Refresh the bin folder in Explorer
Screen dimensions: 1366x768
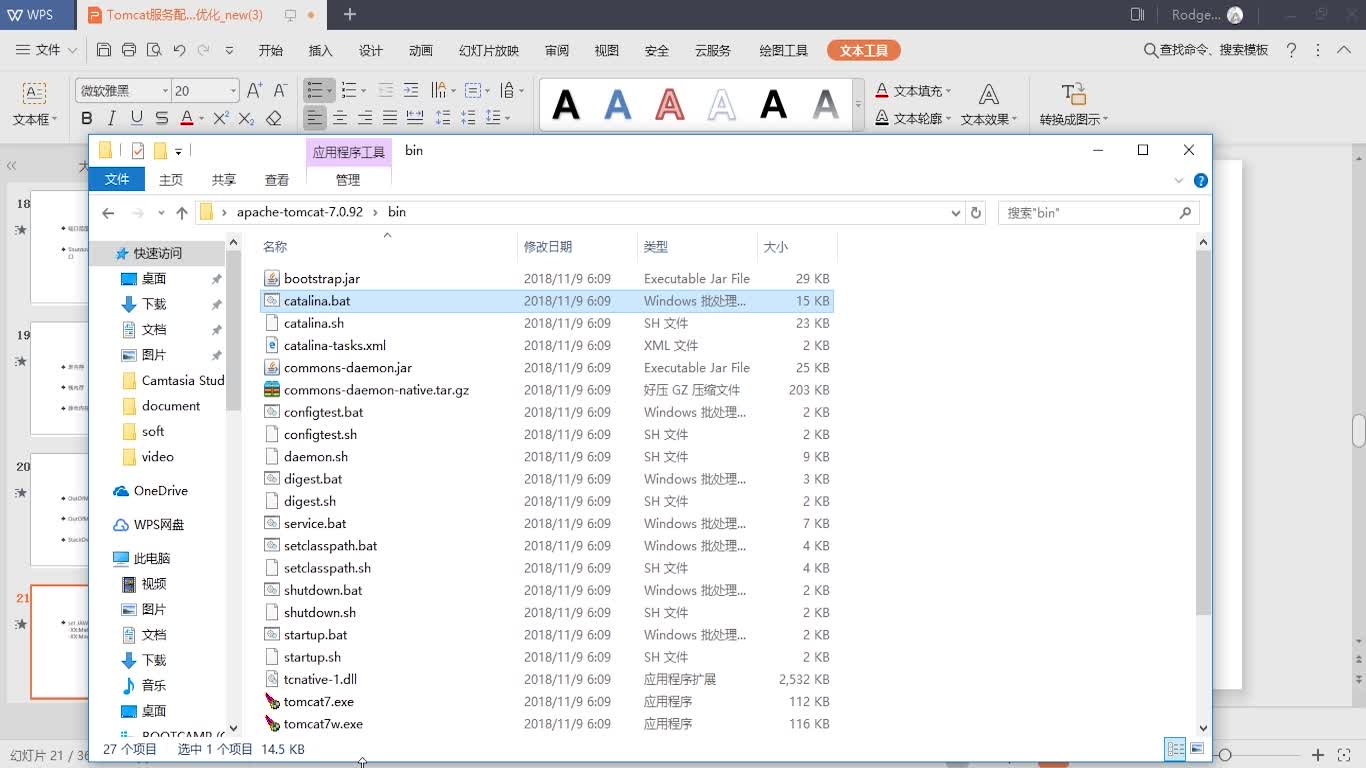tap(977, 212)
